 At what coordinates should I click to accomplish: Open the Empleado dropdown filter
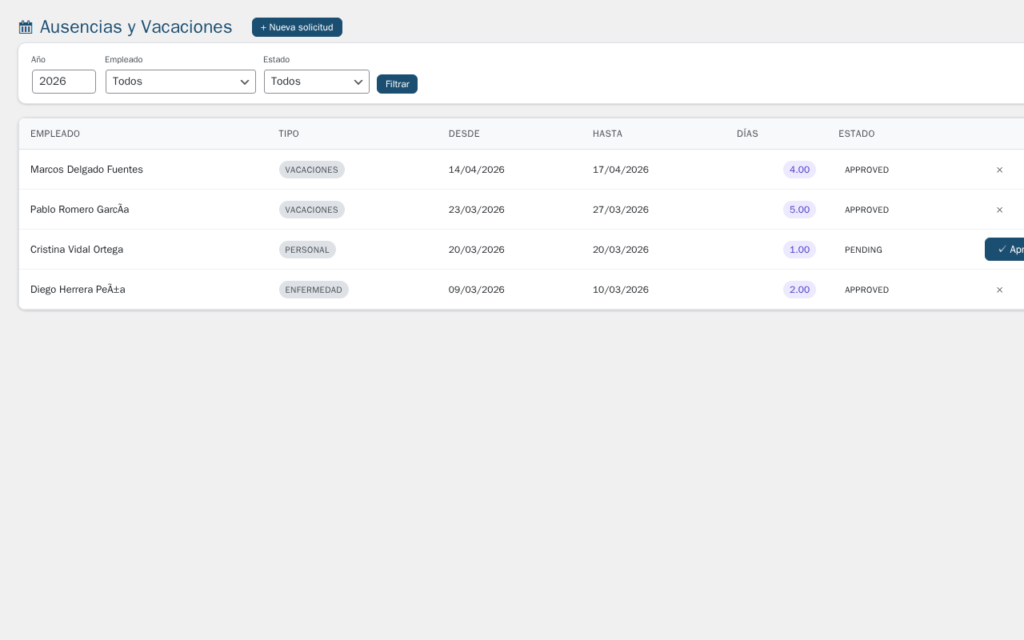(x=180, y=82)
